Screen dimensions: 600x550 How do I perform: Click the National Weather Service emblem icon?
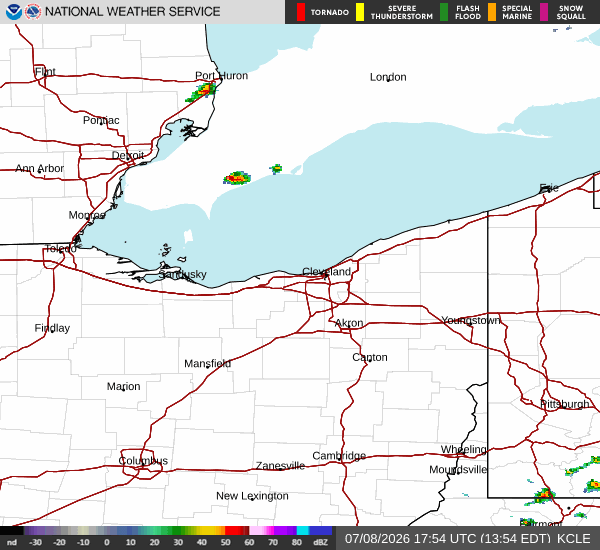(x=33, y=12)
